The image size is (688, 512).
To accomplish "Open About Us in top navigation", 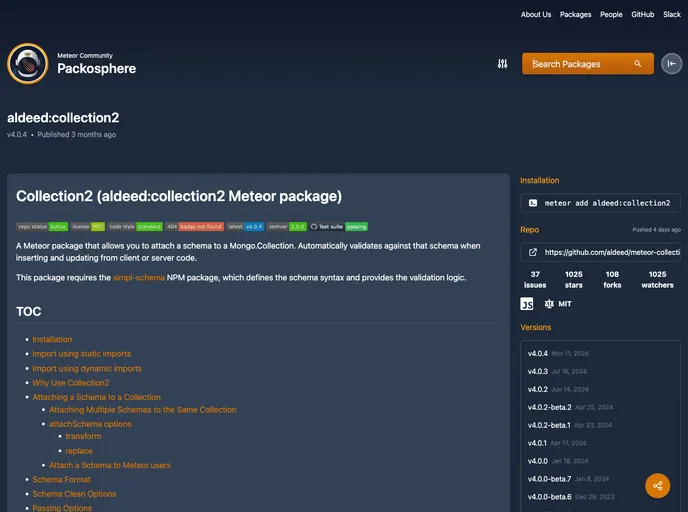I will [x=536, y=14].
